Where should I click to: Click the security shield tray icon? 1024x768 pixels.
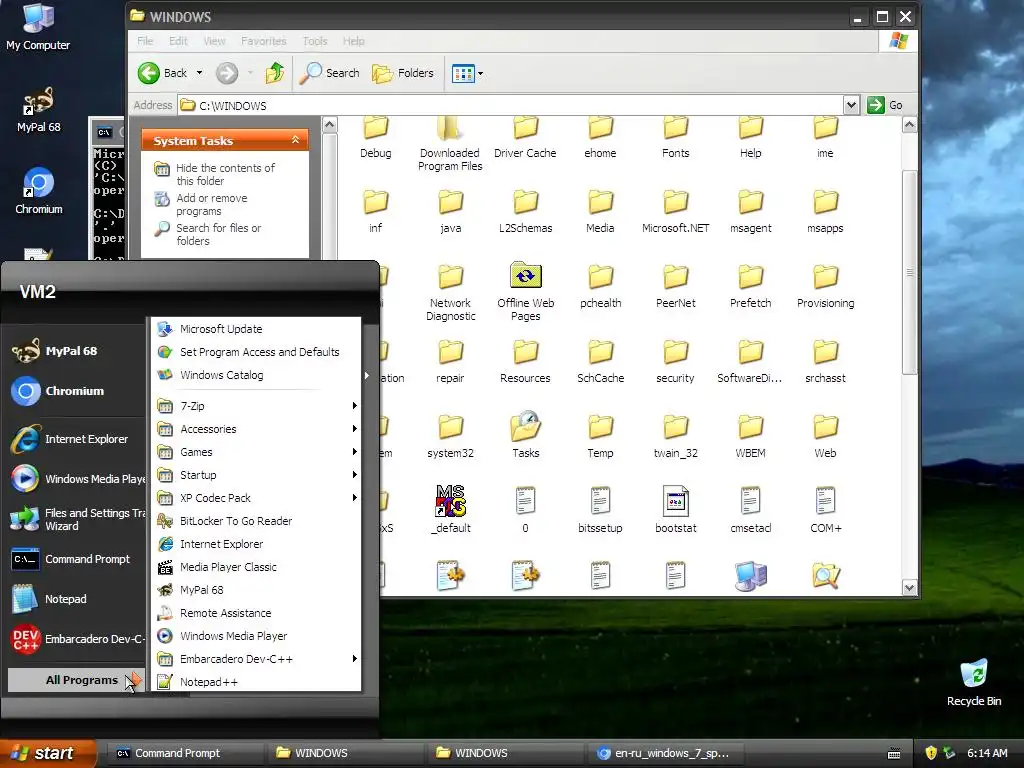[x=931, y=753]
